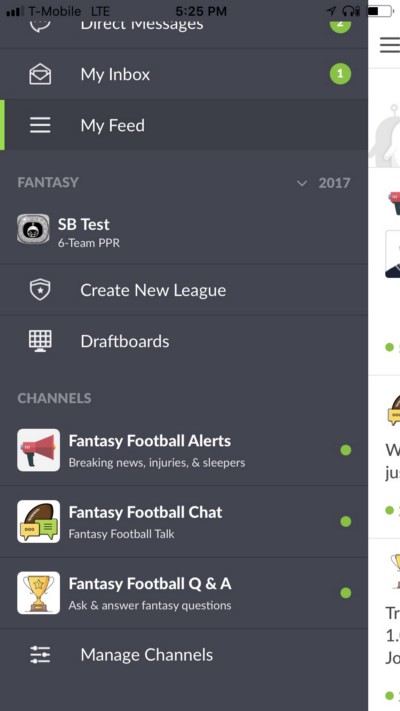Tap the SB Test league helmet avatar
Image resolution: width=400 pixels, height=711 pixels.
pos(33,229)
